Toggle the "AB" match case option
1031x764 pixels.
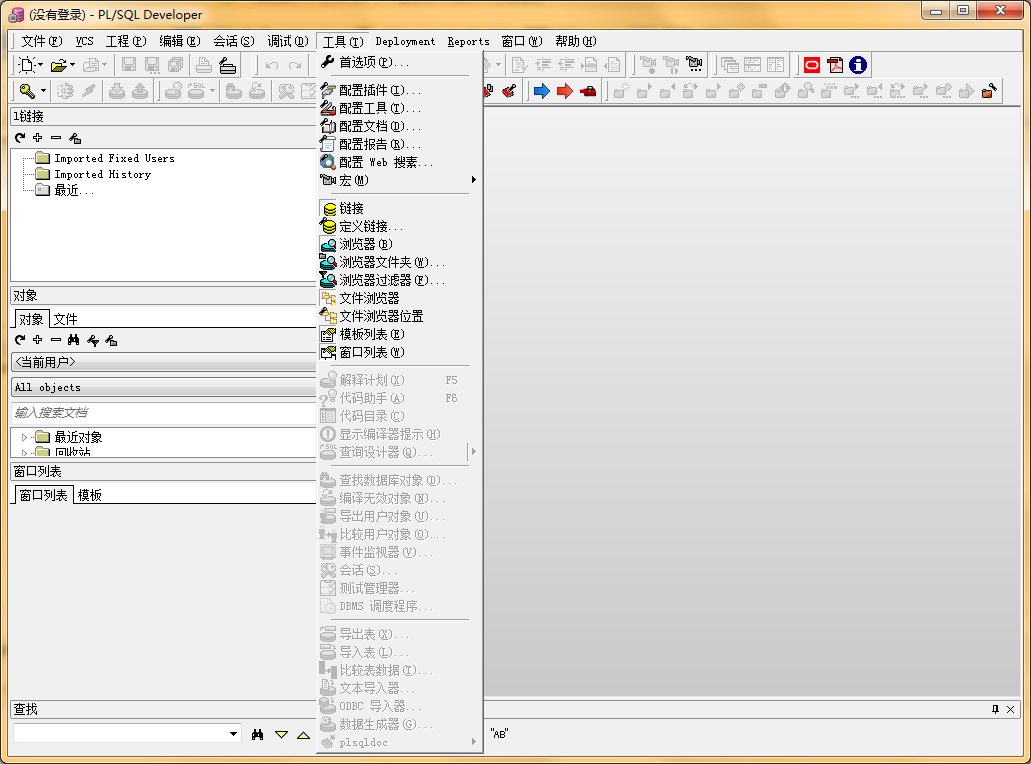point(499,734)
